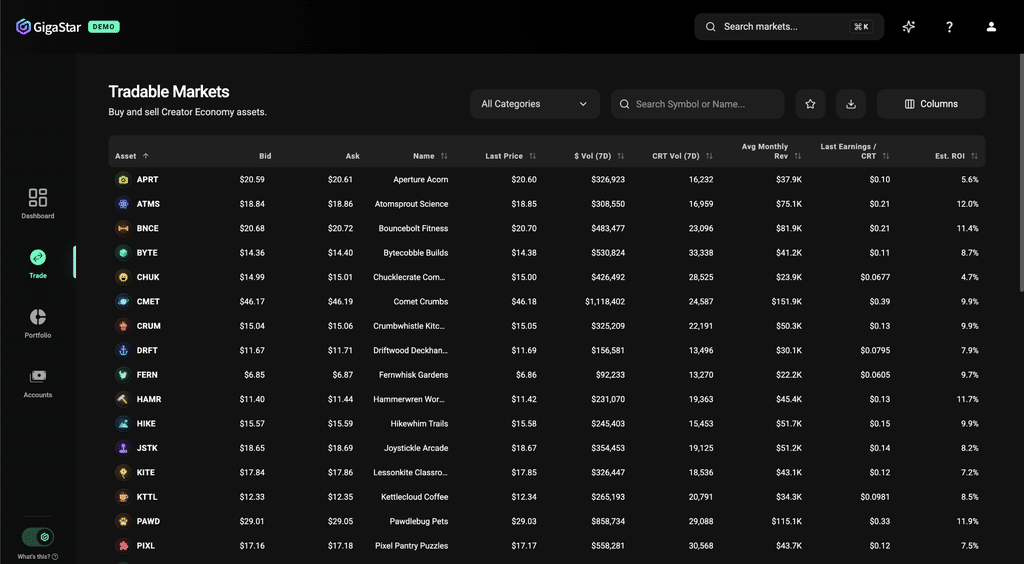Open Portfolio from the sidebar
Viewport: 1024px width, 564px height.
tap(38, 323)
